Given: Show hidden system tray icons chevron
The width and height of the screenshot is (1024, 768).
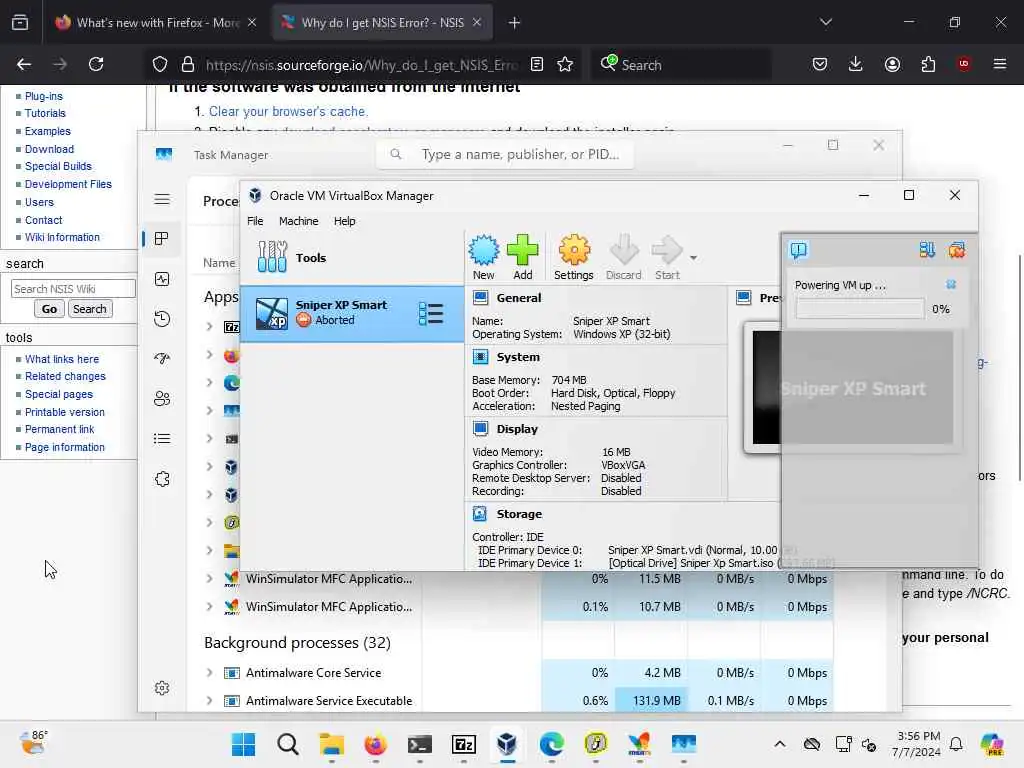Looking at the screenshot, I should [x=780, y=744].
